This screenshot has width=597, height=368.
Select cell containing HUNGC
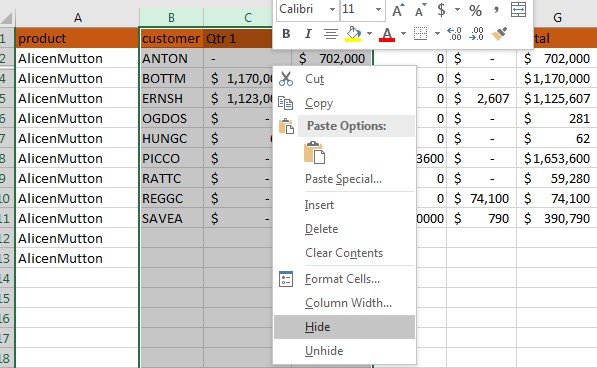click(171, 139)
